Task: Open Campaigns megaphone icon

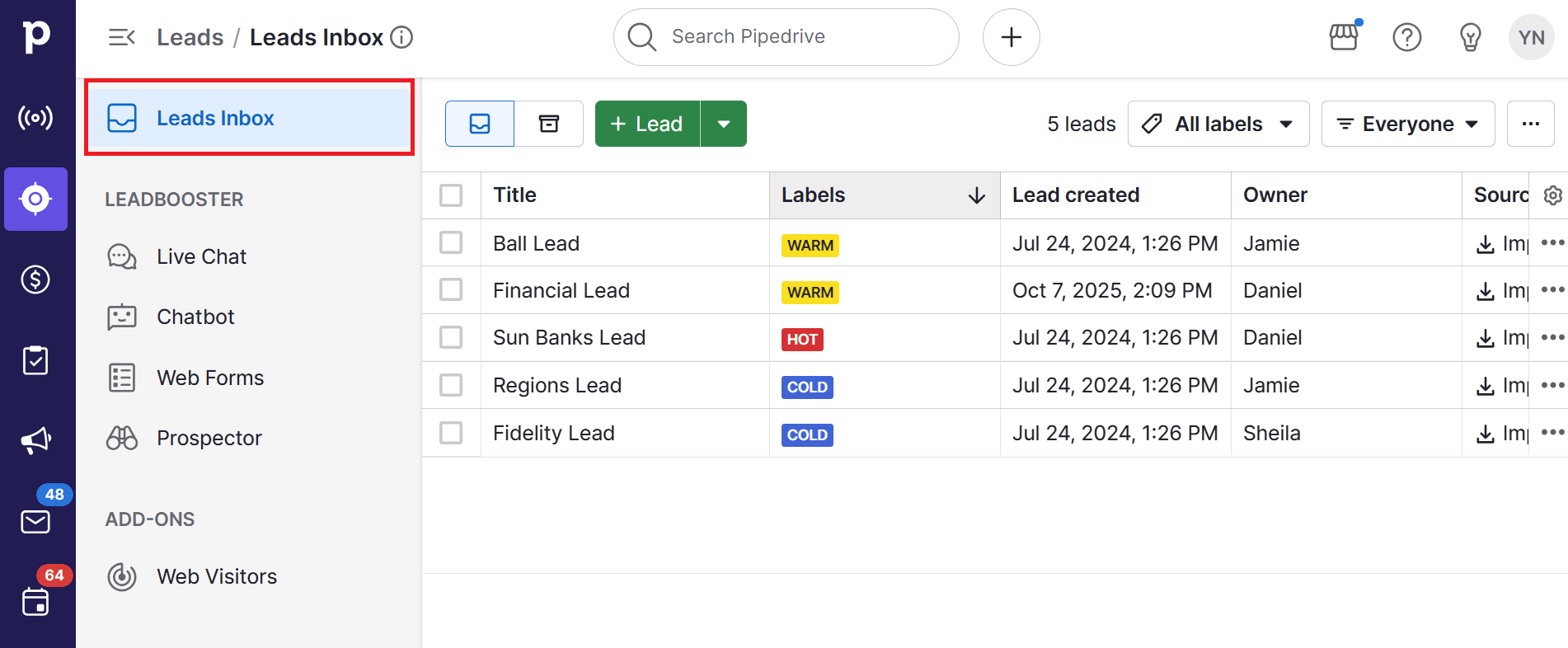Action: click(x=35, y=441)
